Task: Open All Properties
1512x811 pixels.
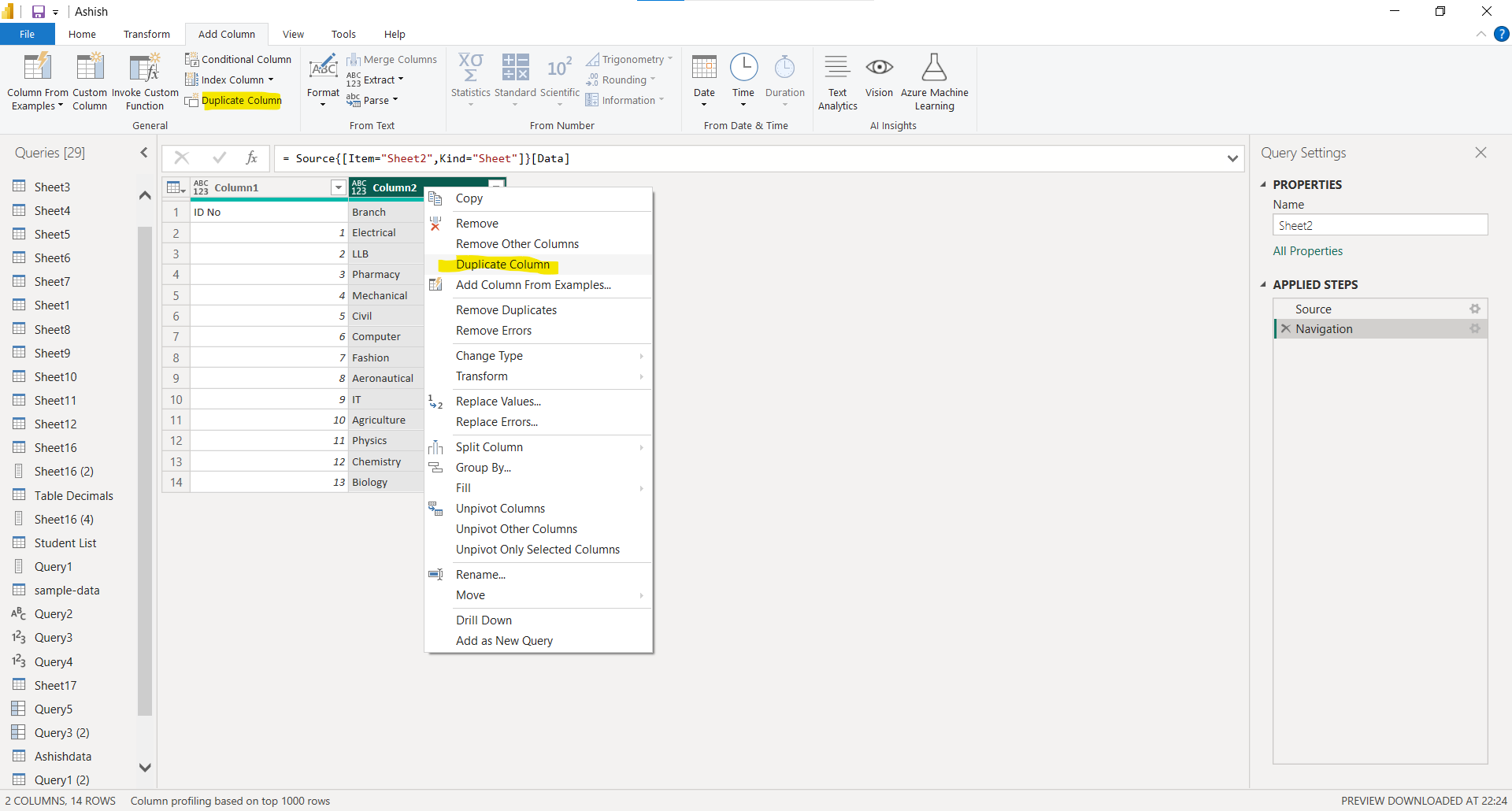Action: [x=1307, y=250]
